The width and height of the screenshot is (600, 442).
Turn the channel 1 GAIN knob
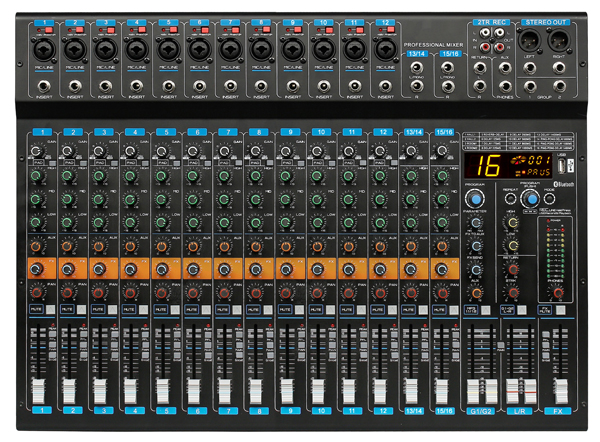pyautogui.click(x=34, y=149)
